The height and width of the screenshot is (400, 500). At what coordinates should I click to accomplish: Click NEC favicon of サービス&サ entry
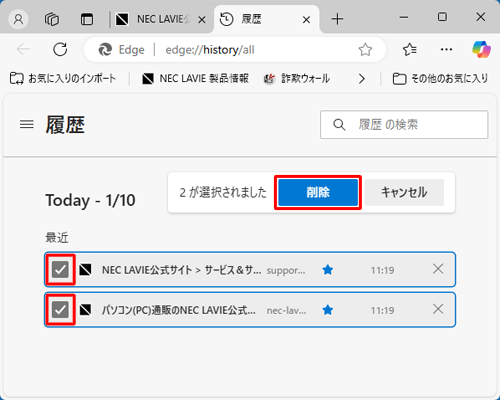(x=85, y=269)
